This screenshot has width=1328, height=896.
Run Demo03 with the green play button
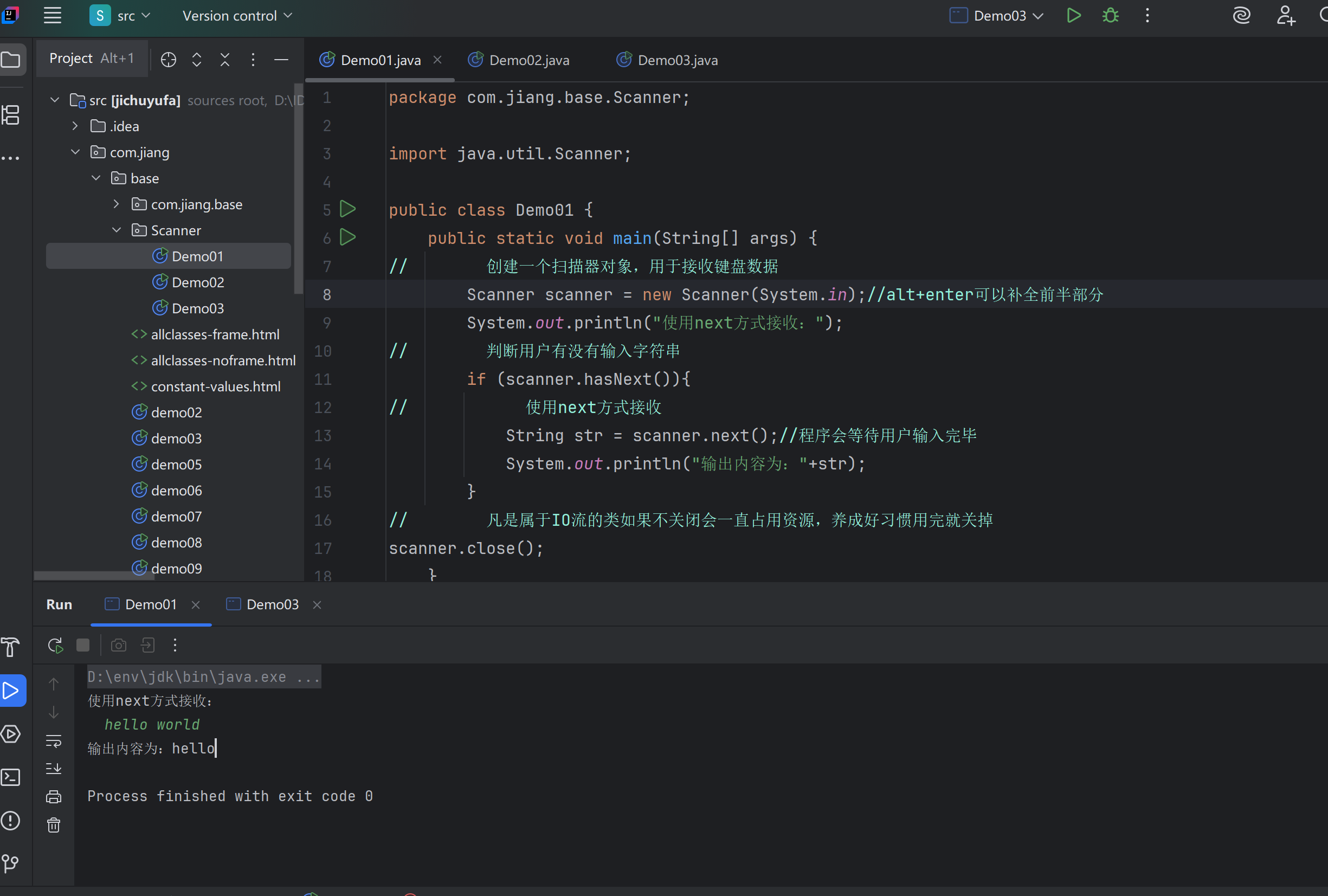pos(1073,15)
